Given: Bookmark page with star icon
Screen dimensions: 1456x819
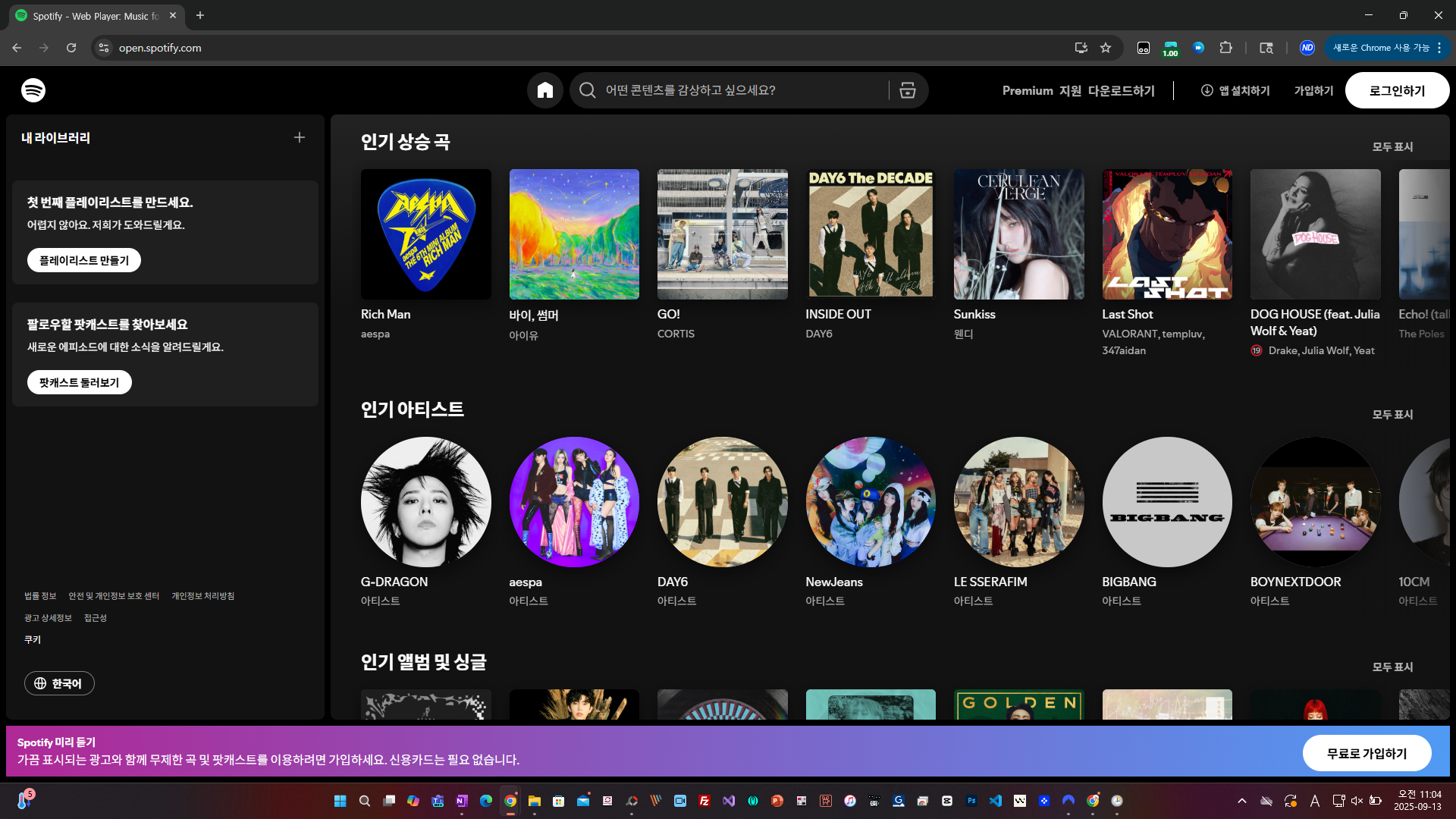Looking at the screenshot, I should (x=1106, y=48).
